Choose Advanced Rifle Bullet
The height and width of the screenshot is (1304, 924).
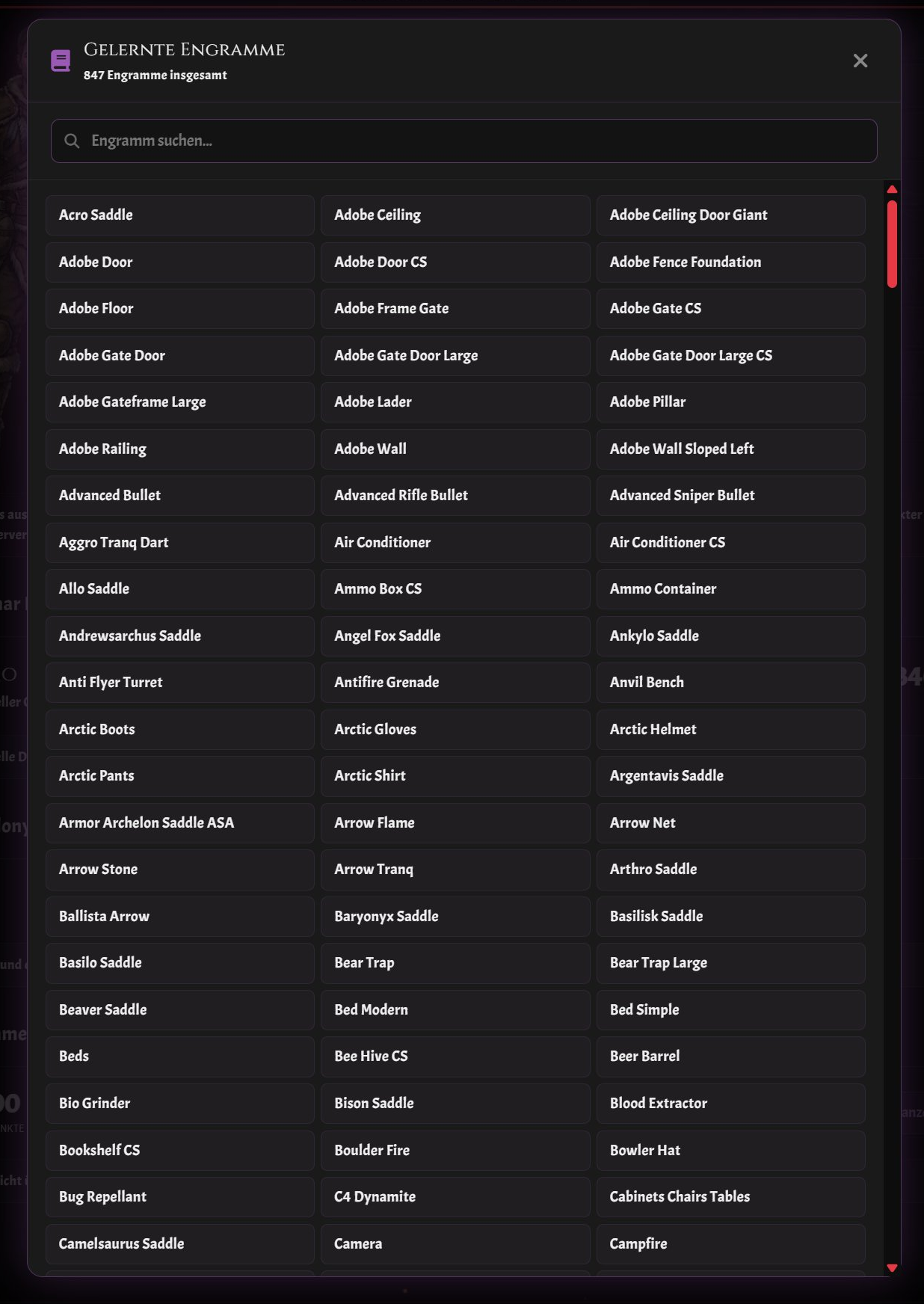coord(455,496)
